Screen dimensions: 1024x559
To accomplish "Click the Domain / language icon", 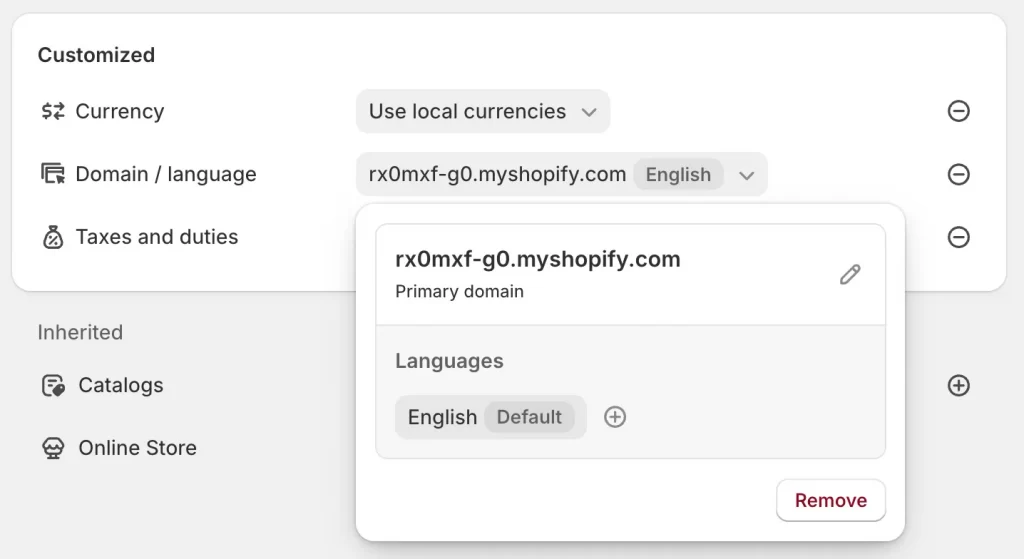I will 53,174.
